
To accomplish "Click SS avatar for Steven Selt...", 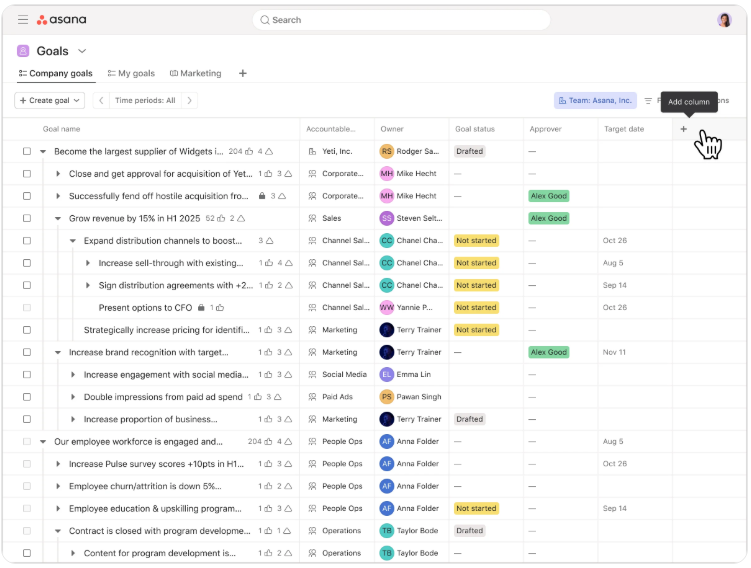I will (x=387, y=218).
